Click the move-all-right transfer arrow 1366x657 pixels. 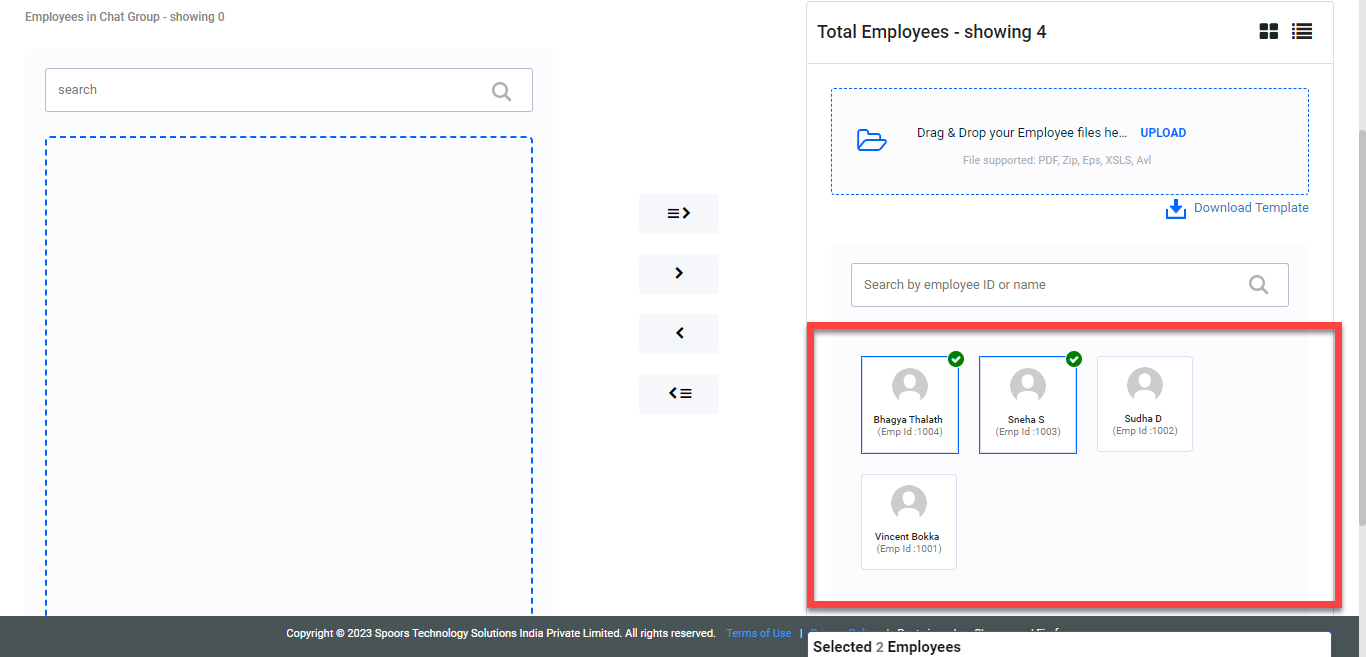tap(679, 214)
